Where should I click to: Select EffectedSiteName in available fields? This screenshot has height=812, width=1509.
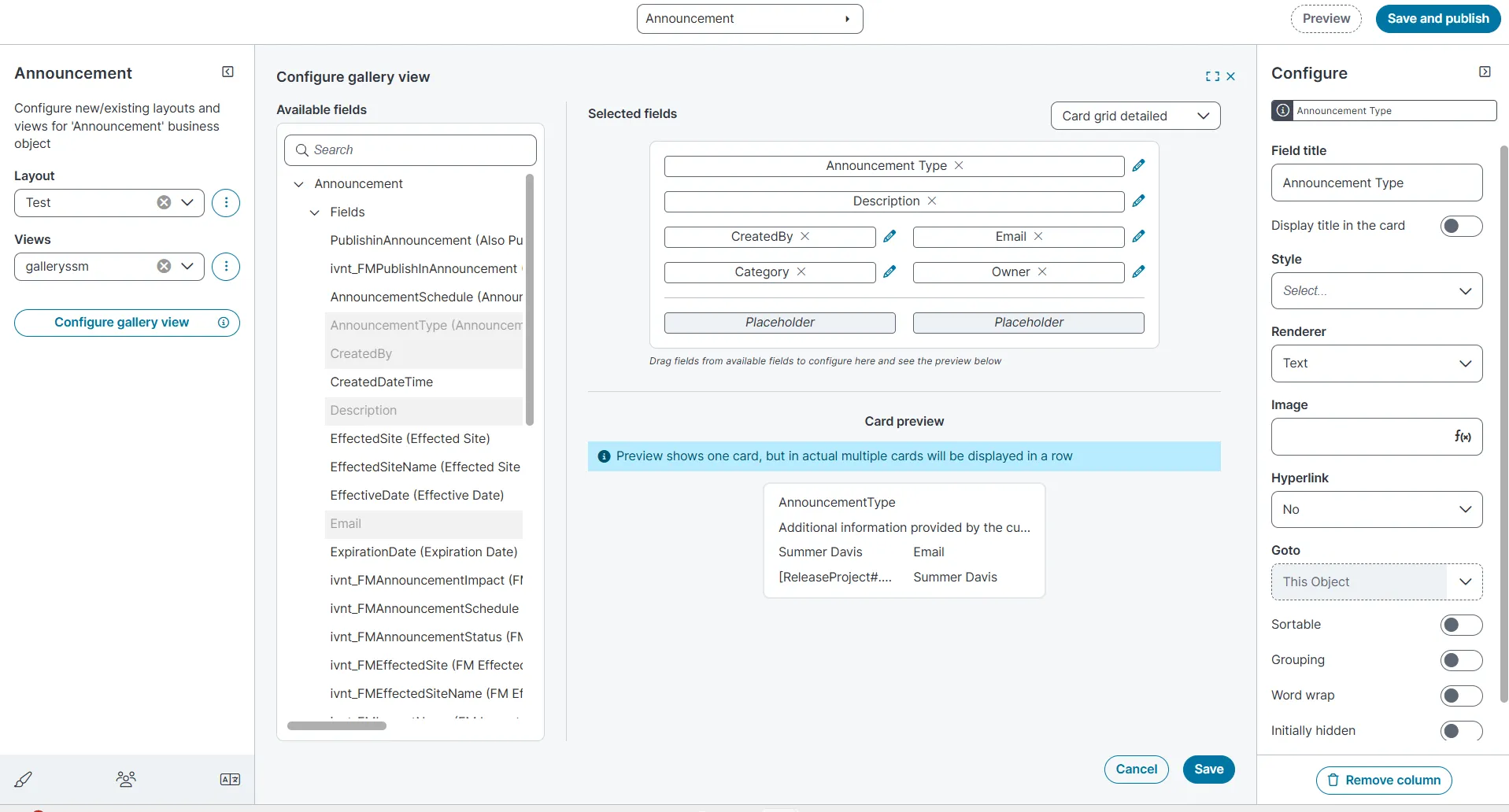[425, 467]
